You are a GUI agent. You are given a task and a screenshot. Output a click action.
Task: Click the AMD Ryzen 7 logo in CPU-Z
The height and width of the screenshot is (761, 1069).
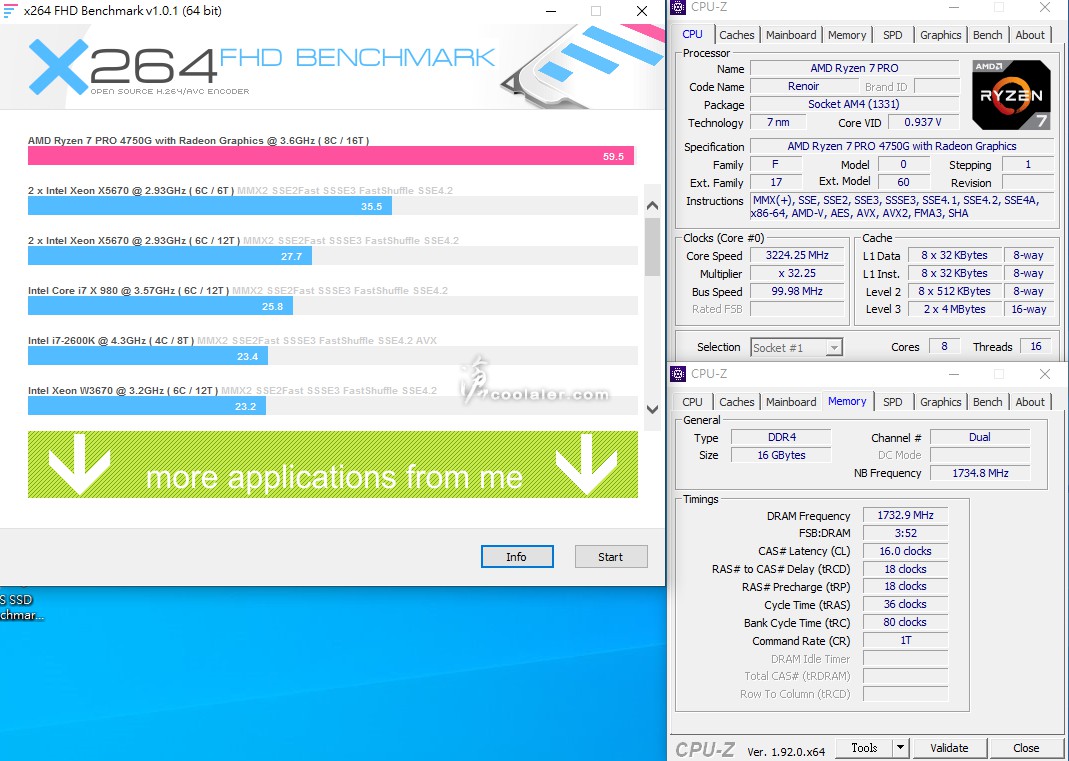[1011, 95]
